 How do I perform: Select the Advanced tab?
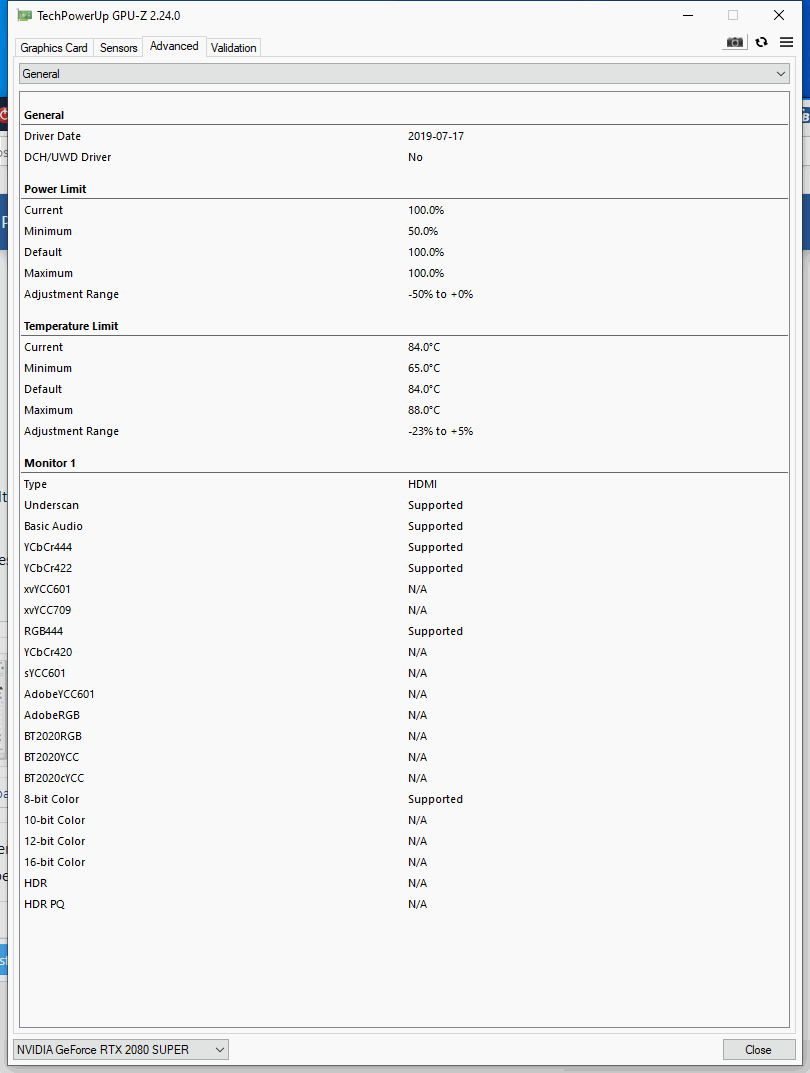[174, 46]
